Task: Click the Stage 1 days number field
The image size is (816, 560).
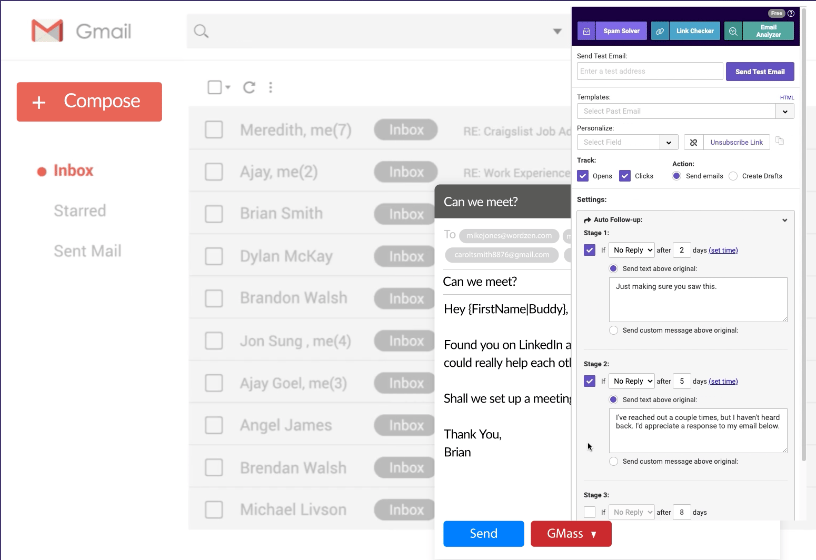Action: [x=681, y=250]
